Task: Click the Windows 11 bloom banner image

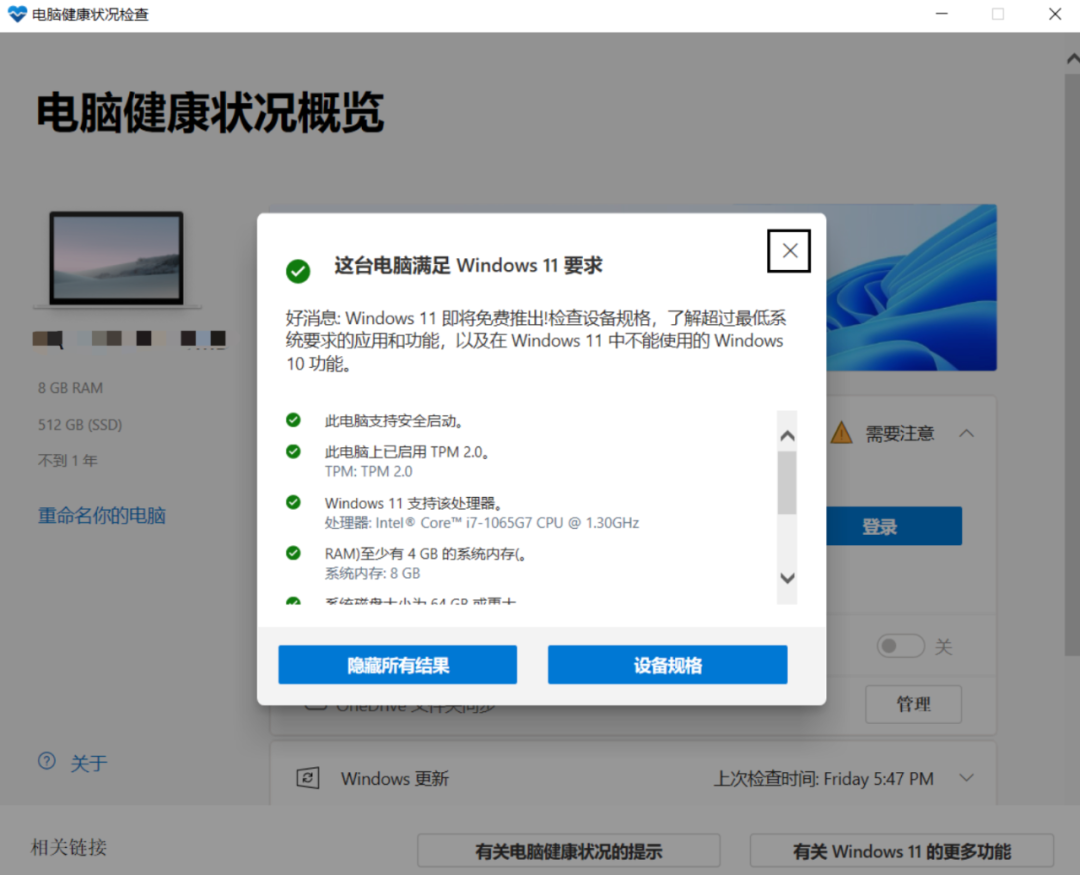Action: (x=911, y=287)
